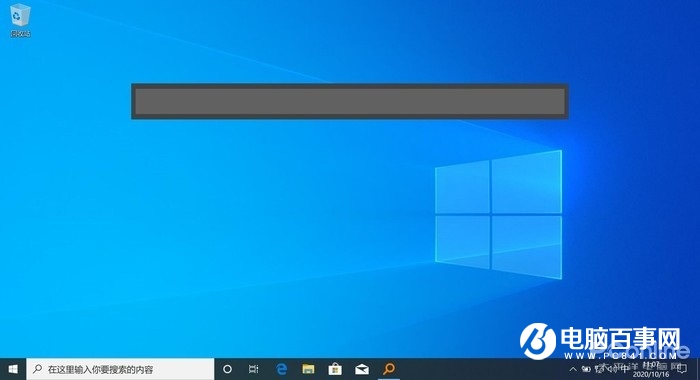Click the taskbar search input box
The width and height of the screenshot is (700, 380).
(121, 369)
